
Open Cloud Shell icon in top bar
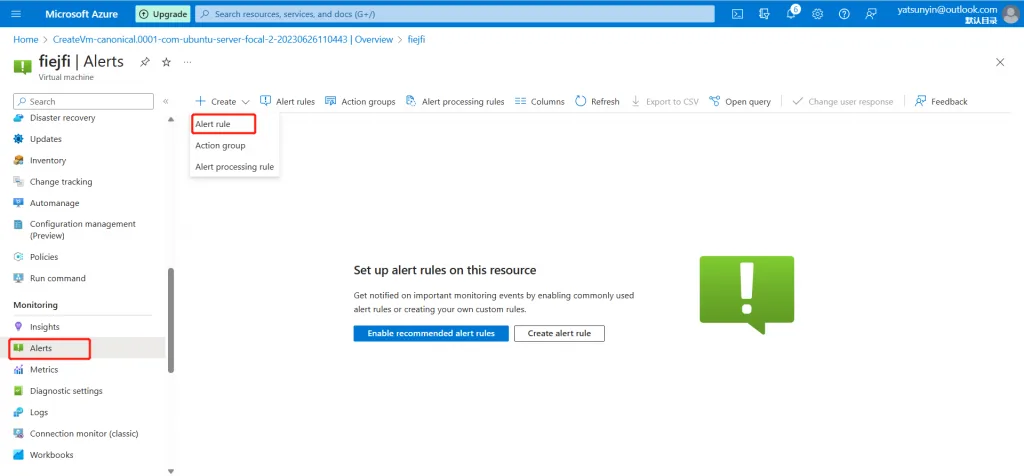[737, 14]
